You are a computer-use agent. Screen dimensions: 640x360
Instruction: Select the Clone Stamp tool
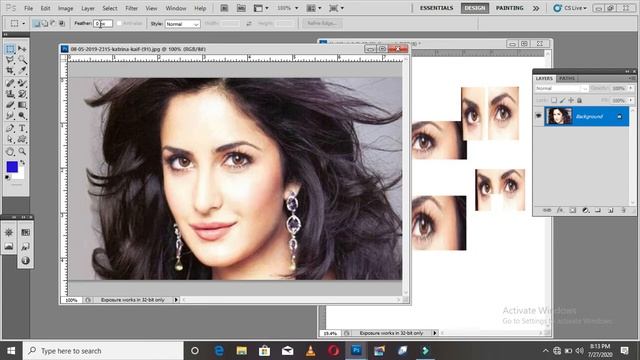[x=10, y=94]
